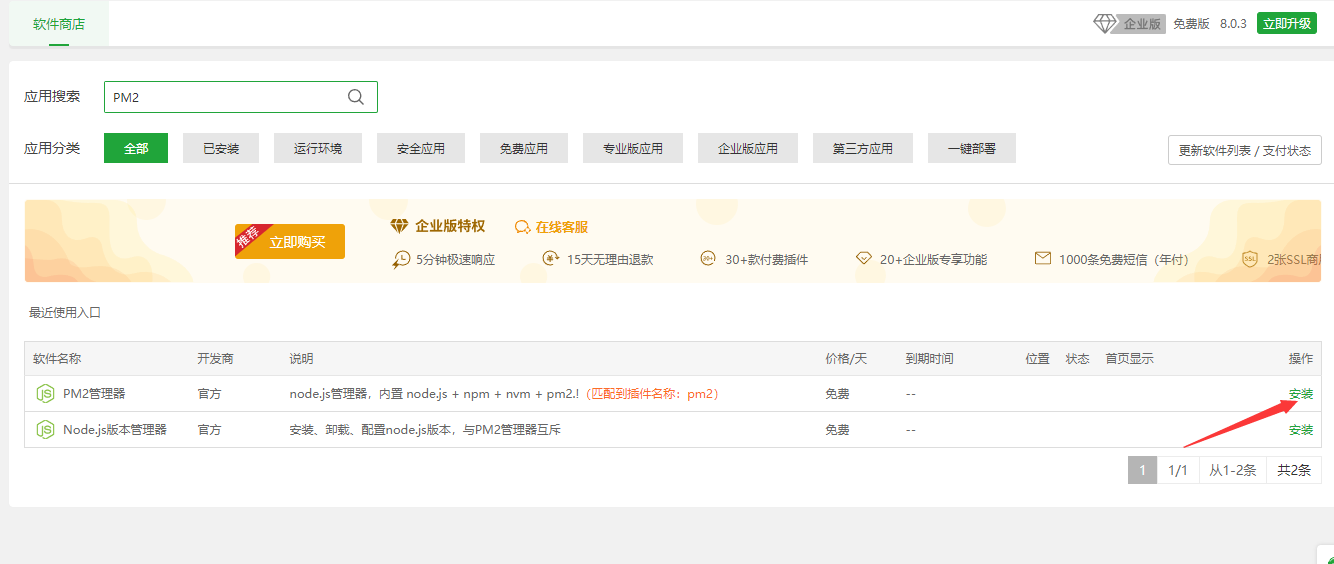Click the PM2管理器 Node.js icon

tap(45, 394)
